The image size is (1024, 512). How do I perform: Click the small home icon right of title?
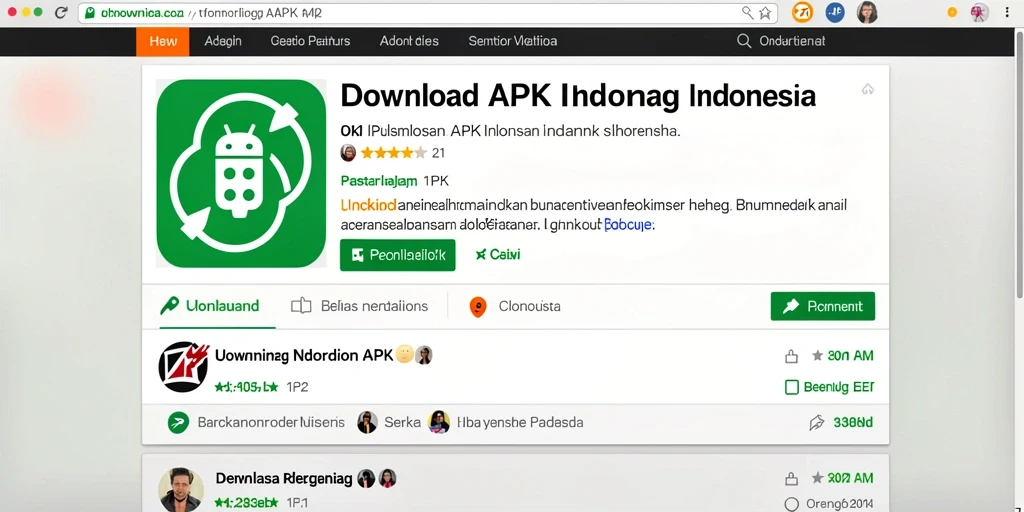(x=868, y=89)
